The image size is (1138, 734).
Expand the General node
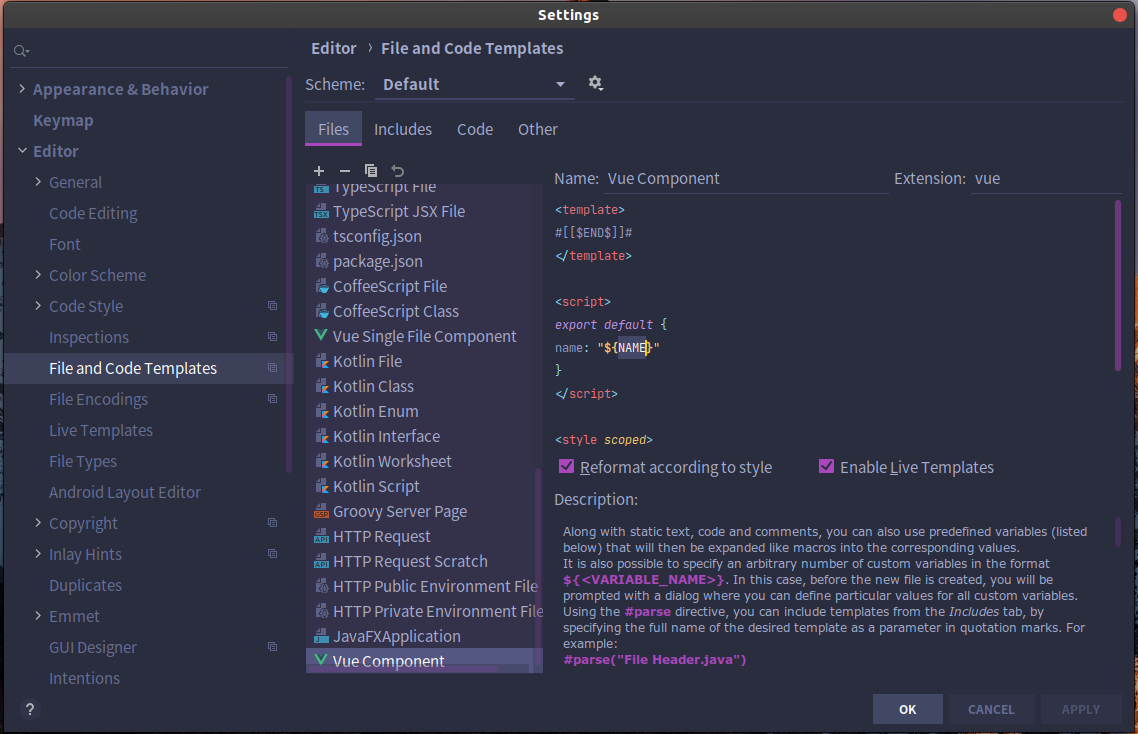coord(38,182)
